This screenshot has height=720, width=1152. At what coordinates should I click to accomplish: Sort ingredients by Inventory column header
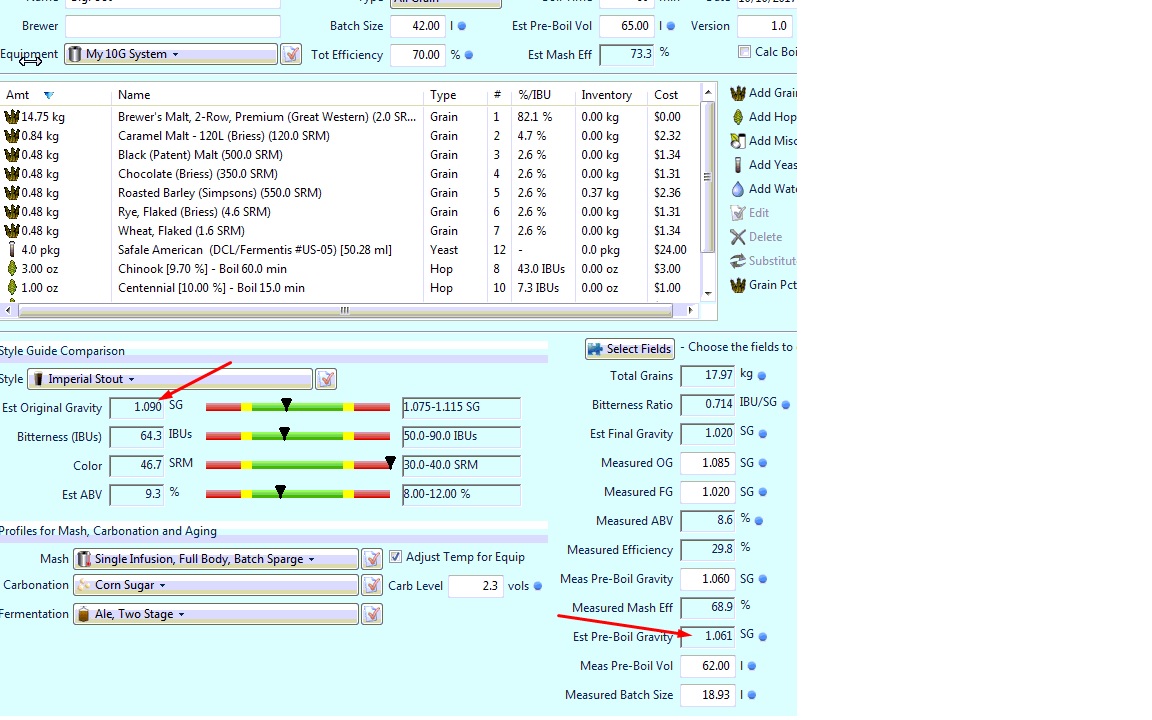[606, 95]
